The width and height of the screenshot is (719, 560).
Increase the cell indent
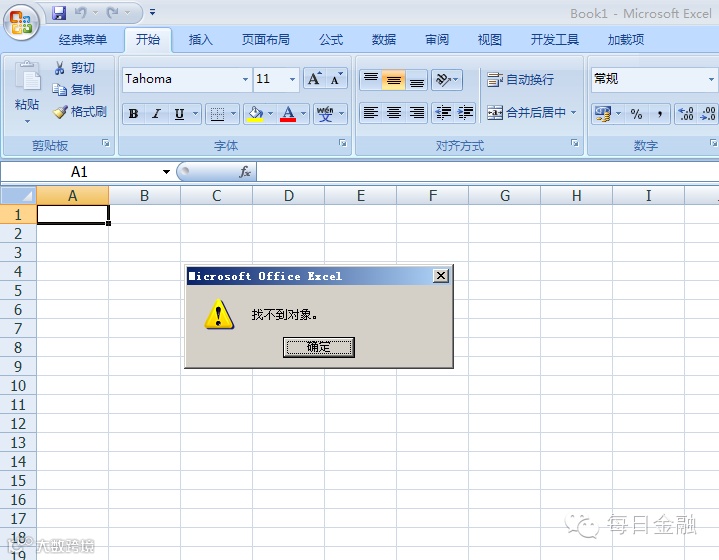coord(465,113)
